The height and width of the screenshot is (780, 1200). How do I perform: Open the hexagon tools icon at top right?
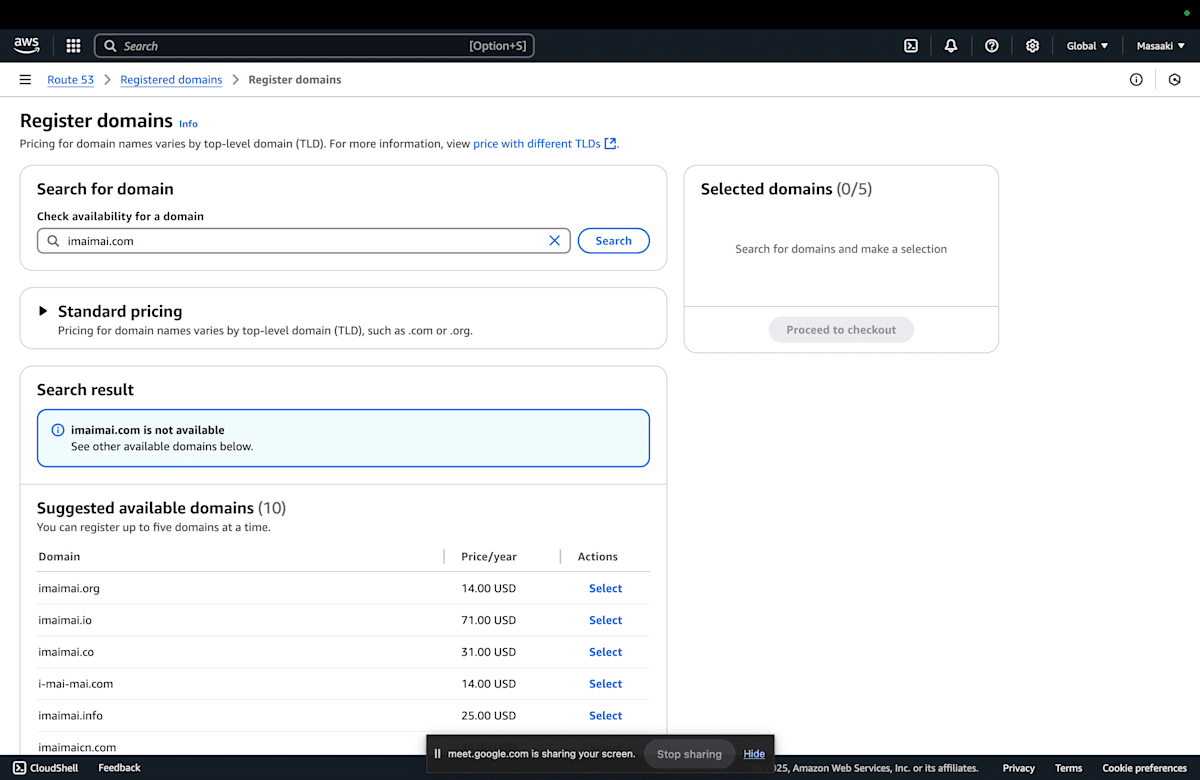click(x=1175, y=80)
